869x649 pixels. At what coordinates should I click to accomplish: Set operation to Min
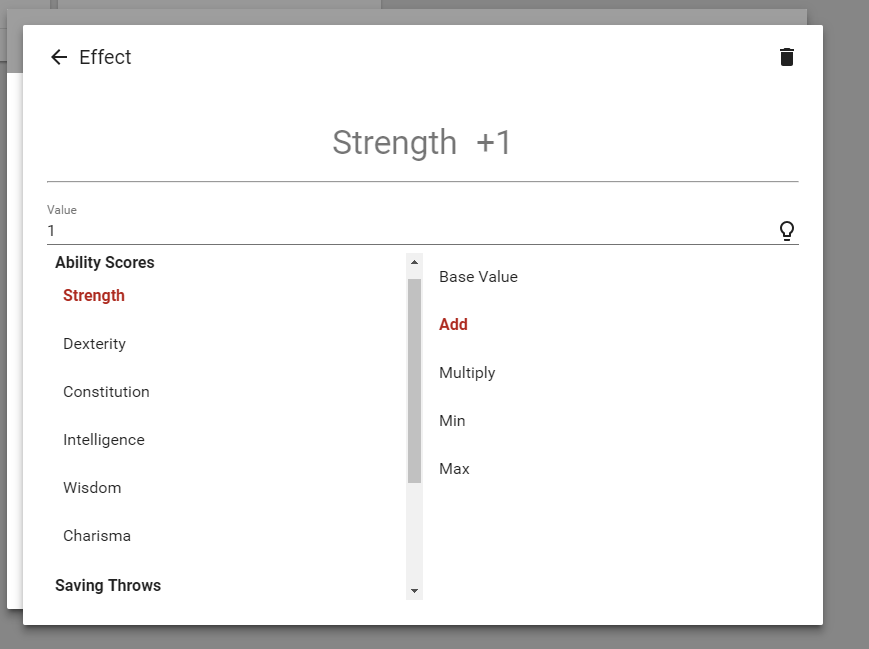click(x=452, y=421)
